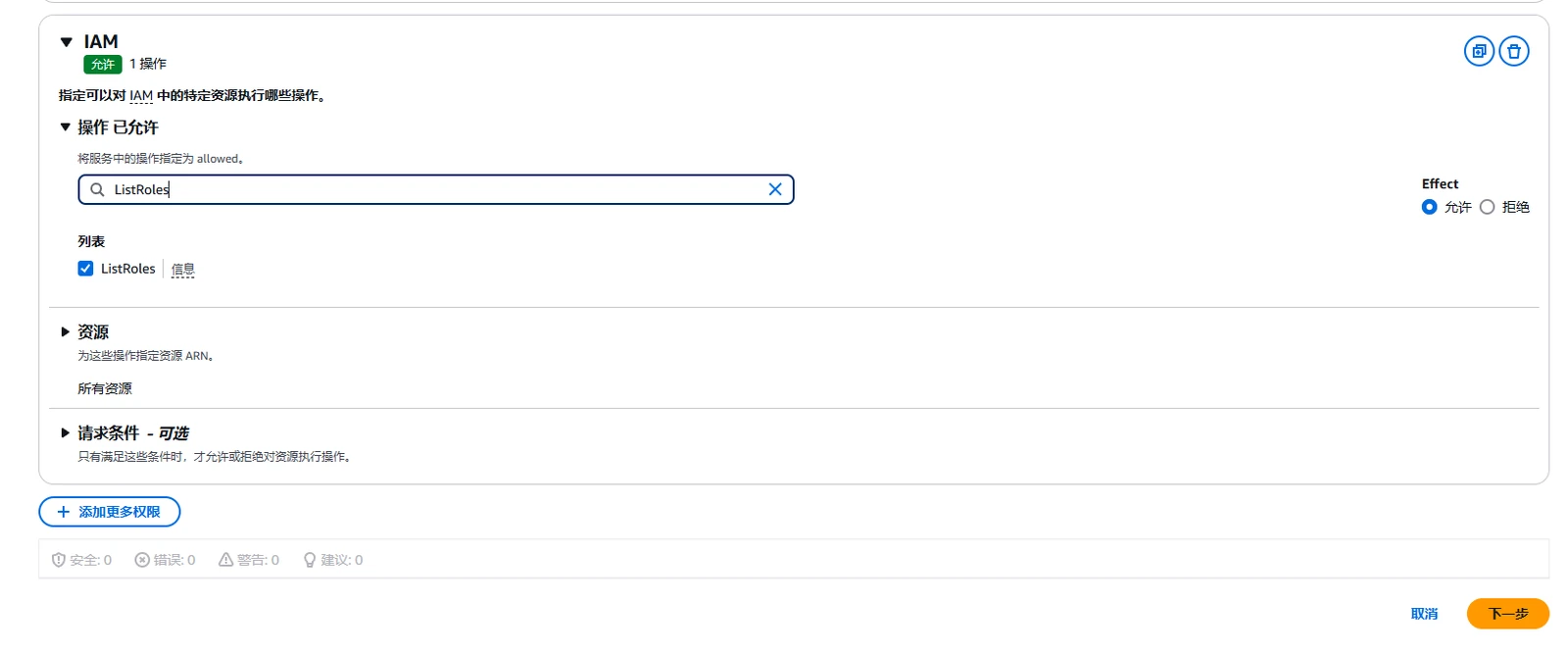Click the magnifier icon in the actions search box
1568x655 pixels.
pos(97,189)
